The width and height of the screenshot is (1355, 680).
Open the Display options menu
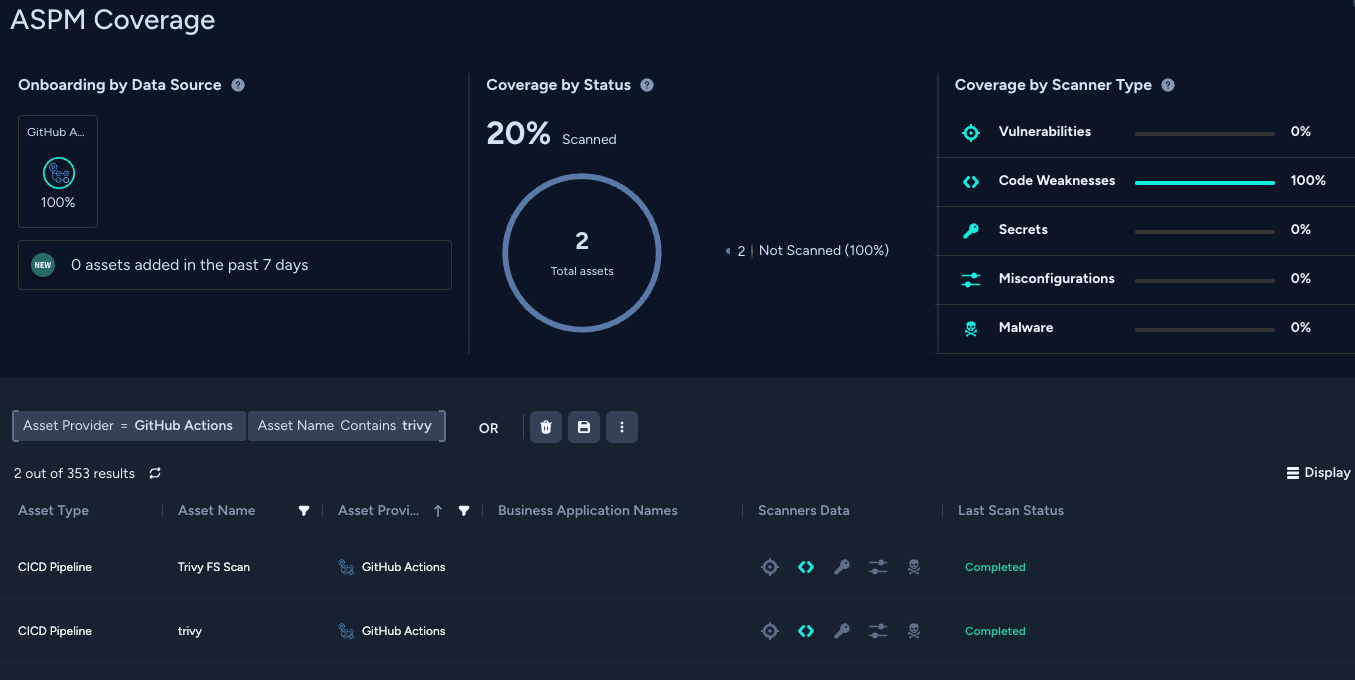point(1317,472)
